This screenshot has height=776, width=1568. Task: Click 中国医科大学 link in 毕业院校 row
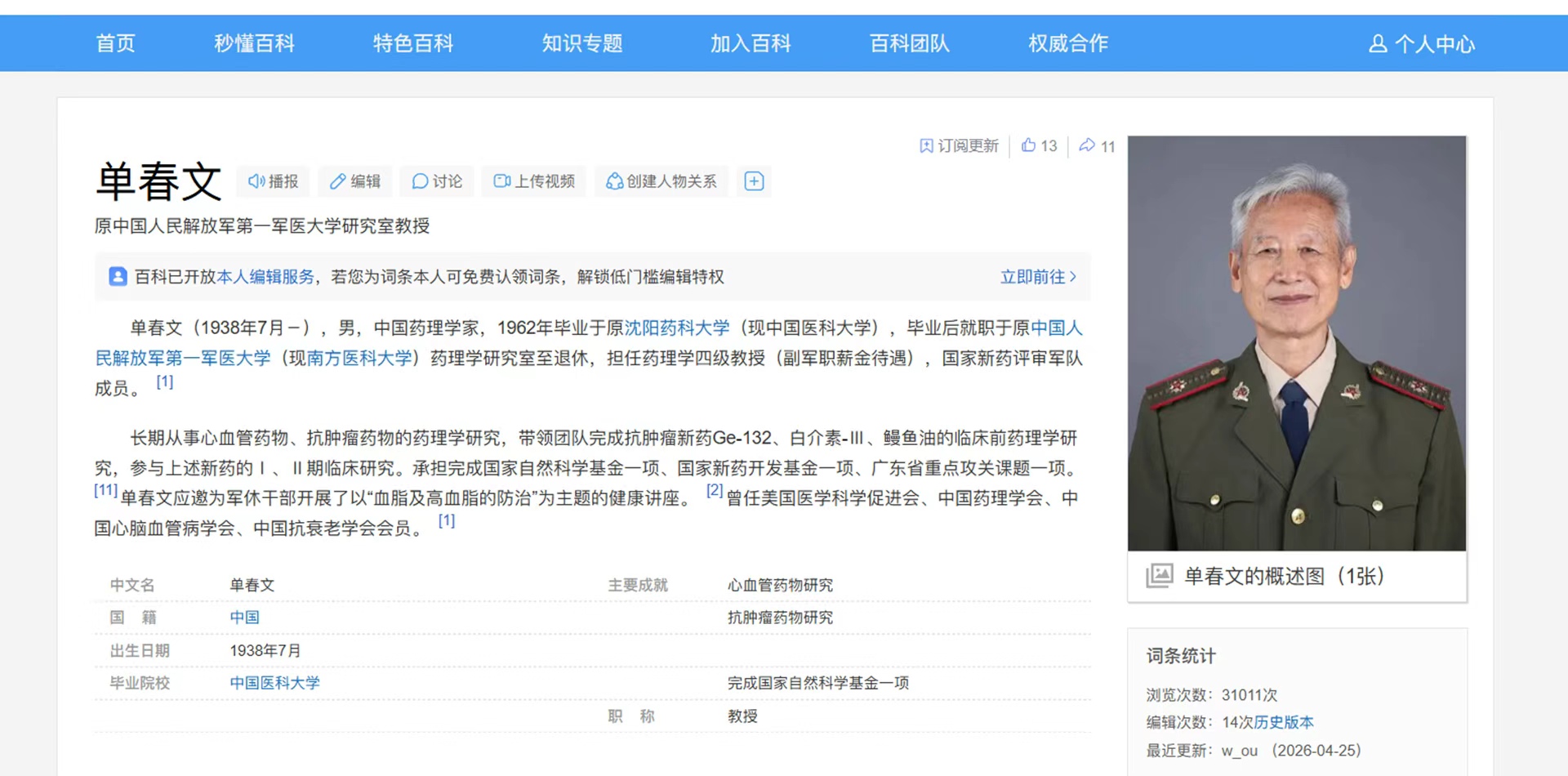(274, 683)
